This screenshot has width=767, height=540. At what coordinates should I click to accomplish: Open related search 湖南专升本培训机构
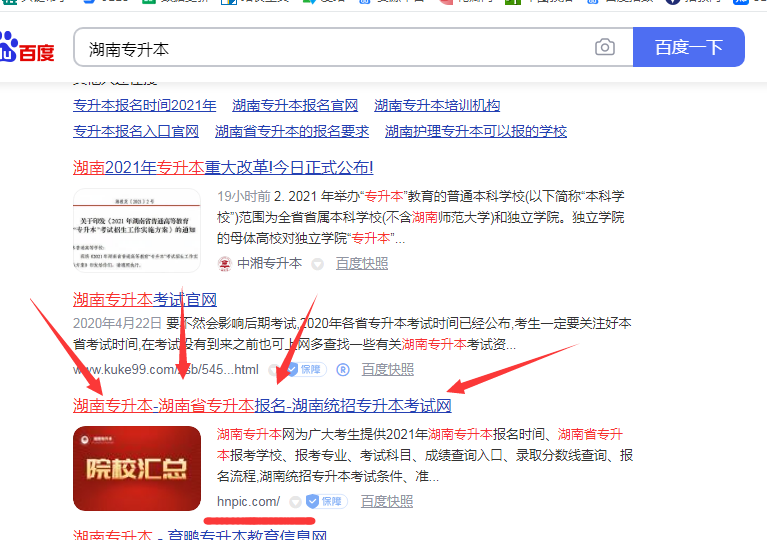click(x=437, y=105)
